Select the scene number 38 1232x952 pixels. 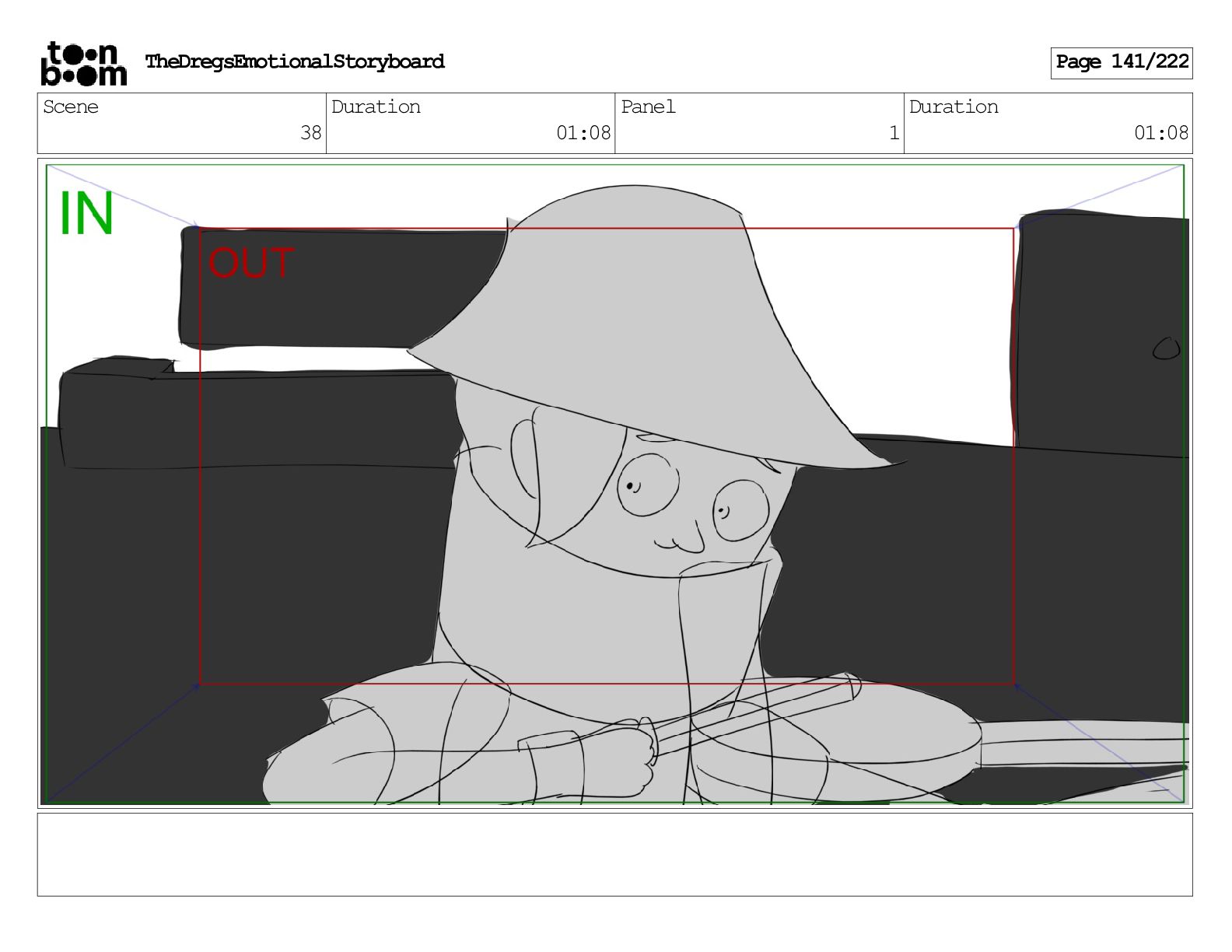(x=311, y=133)
